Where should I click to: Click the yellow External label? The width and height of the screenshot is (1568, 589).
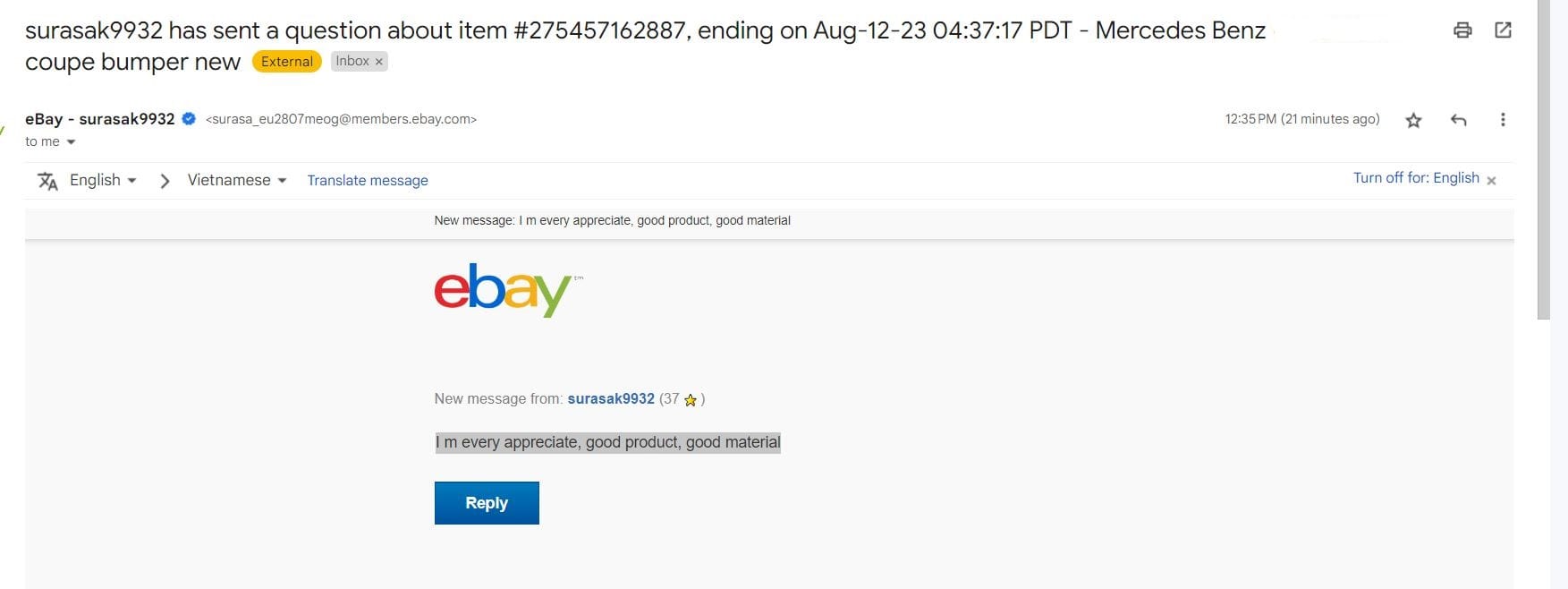point(287,62)
